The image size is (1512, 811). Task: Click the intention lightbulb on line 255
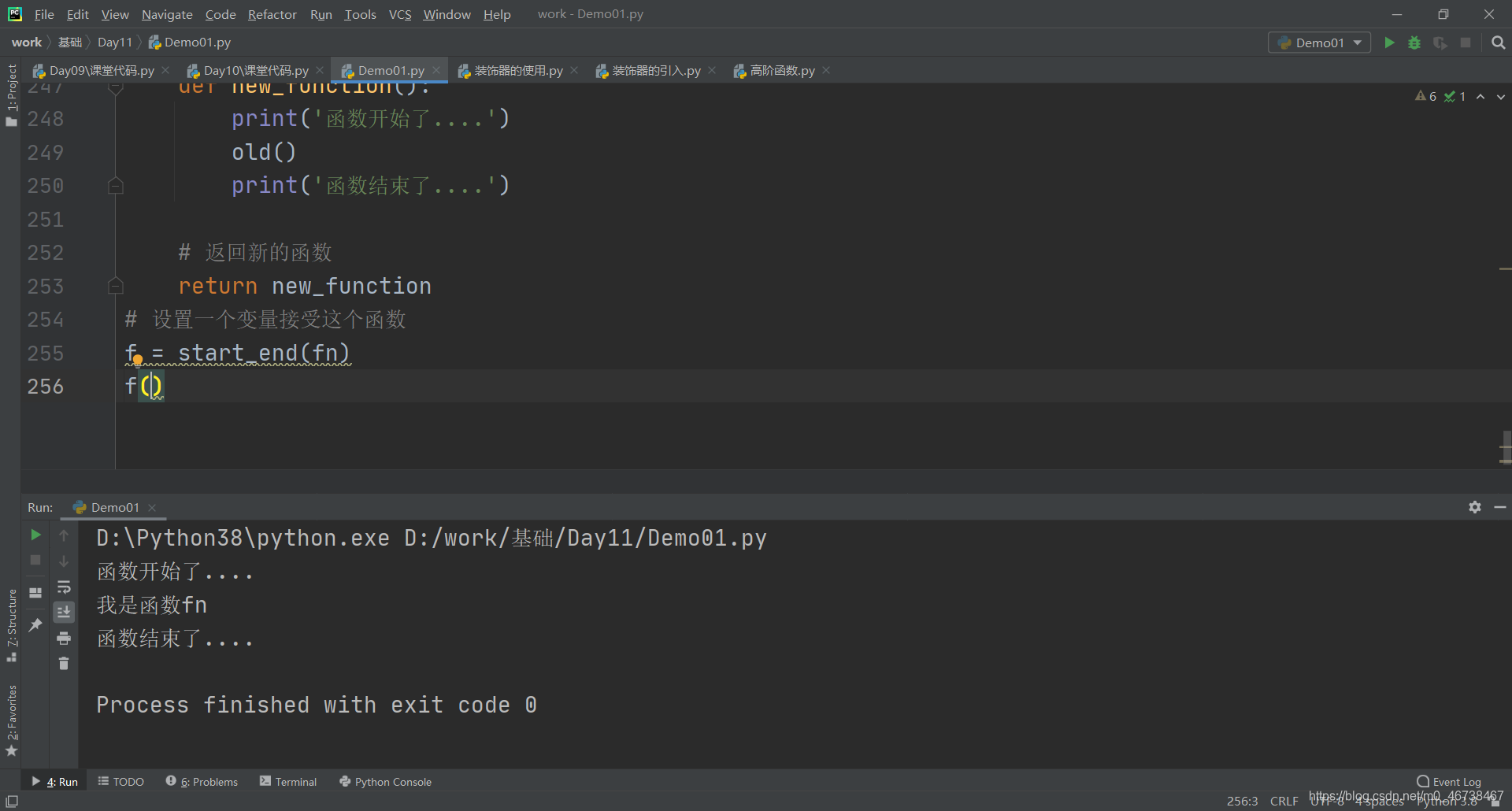pyautogui.click(x=138, y=361)
